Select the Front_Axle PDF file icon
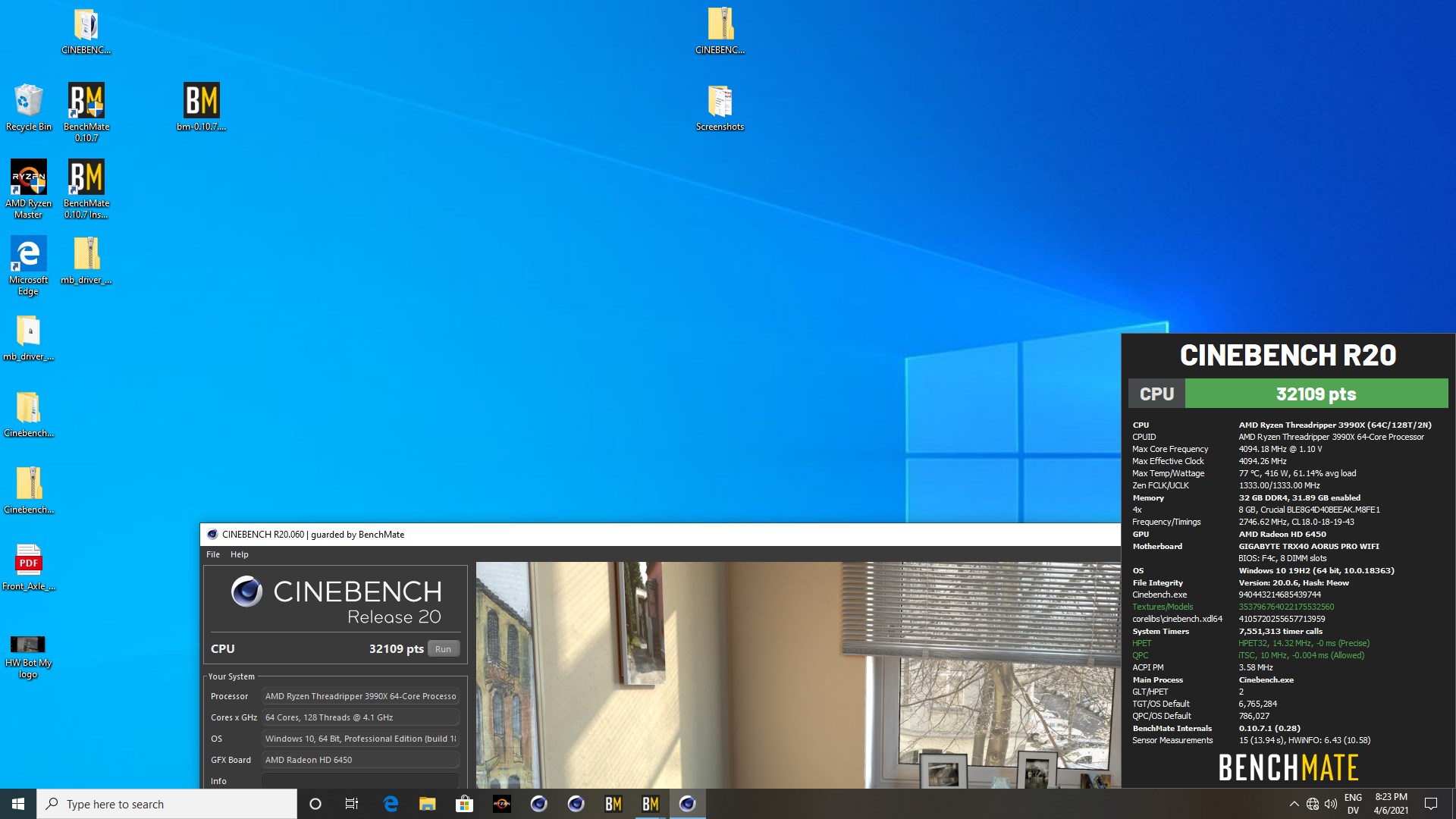Screen dimensions: 1456x819 tap(29, 566)
